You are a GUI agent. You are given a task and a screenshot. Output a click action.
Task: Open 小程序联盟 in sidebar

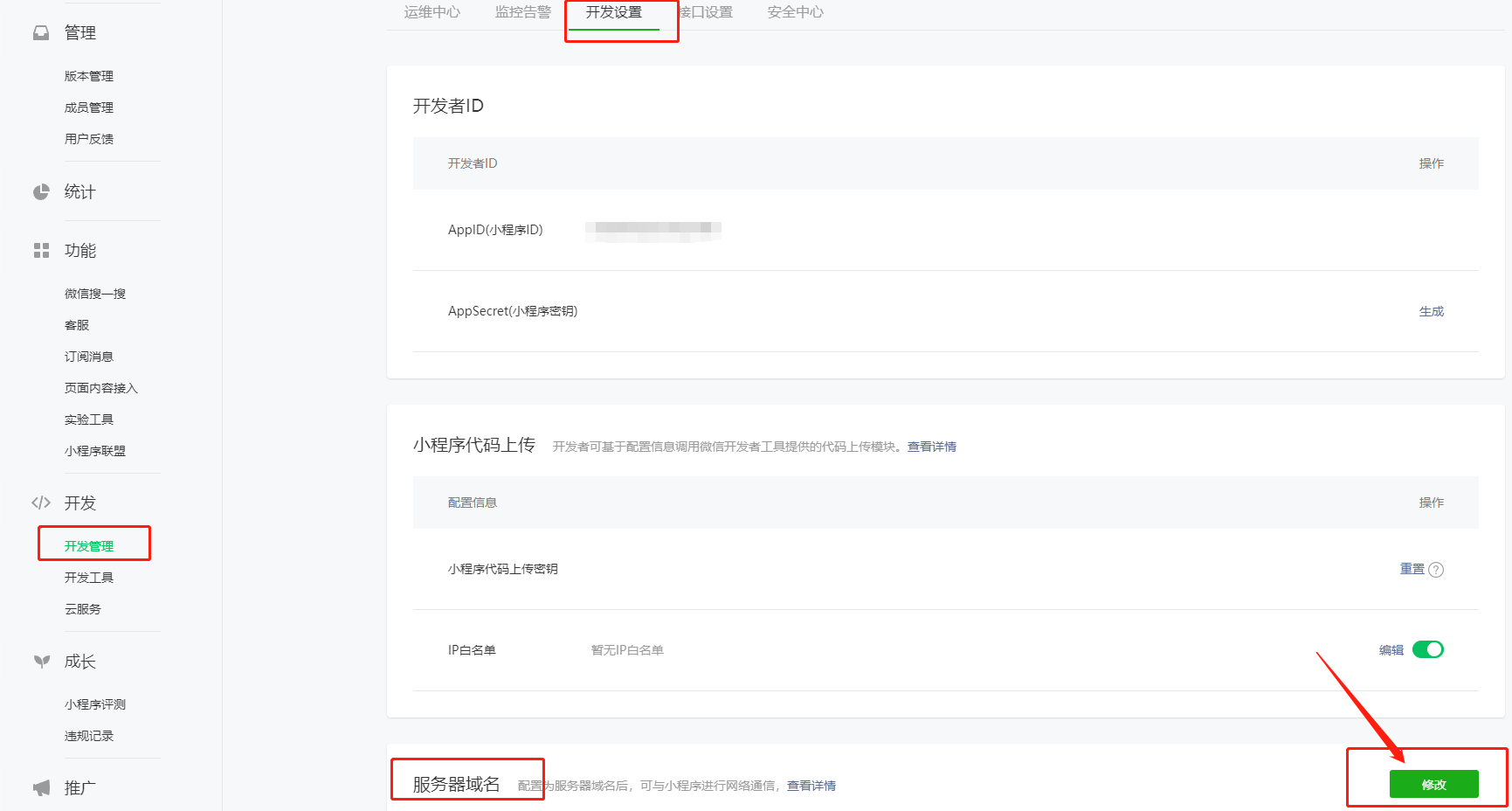point(95,451)
